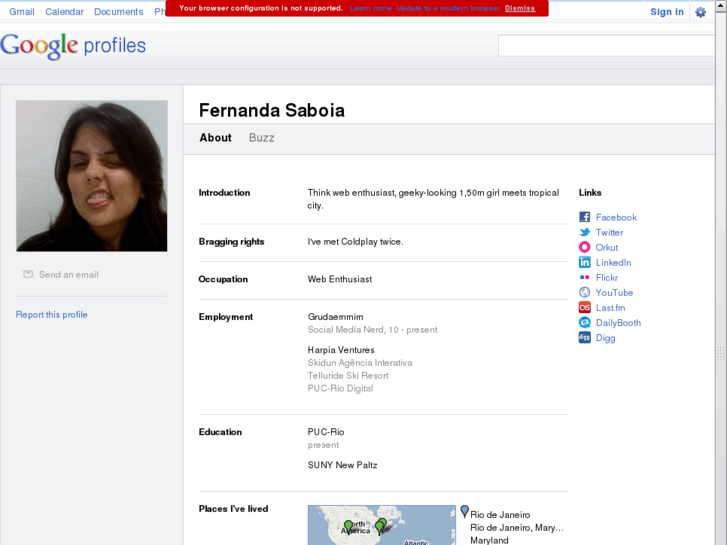Open the Last.fm link

[611, 308]
